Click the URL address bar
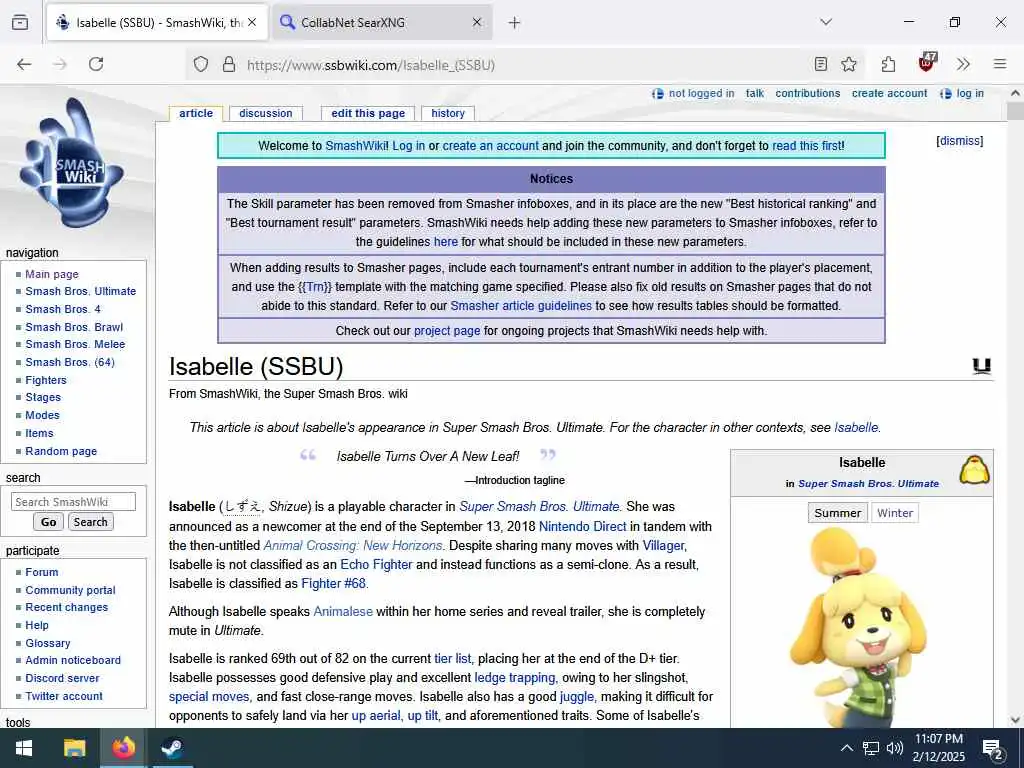The width and height of the screenshot is (1024, 768). [x=522, y=65]
